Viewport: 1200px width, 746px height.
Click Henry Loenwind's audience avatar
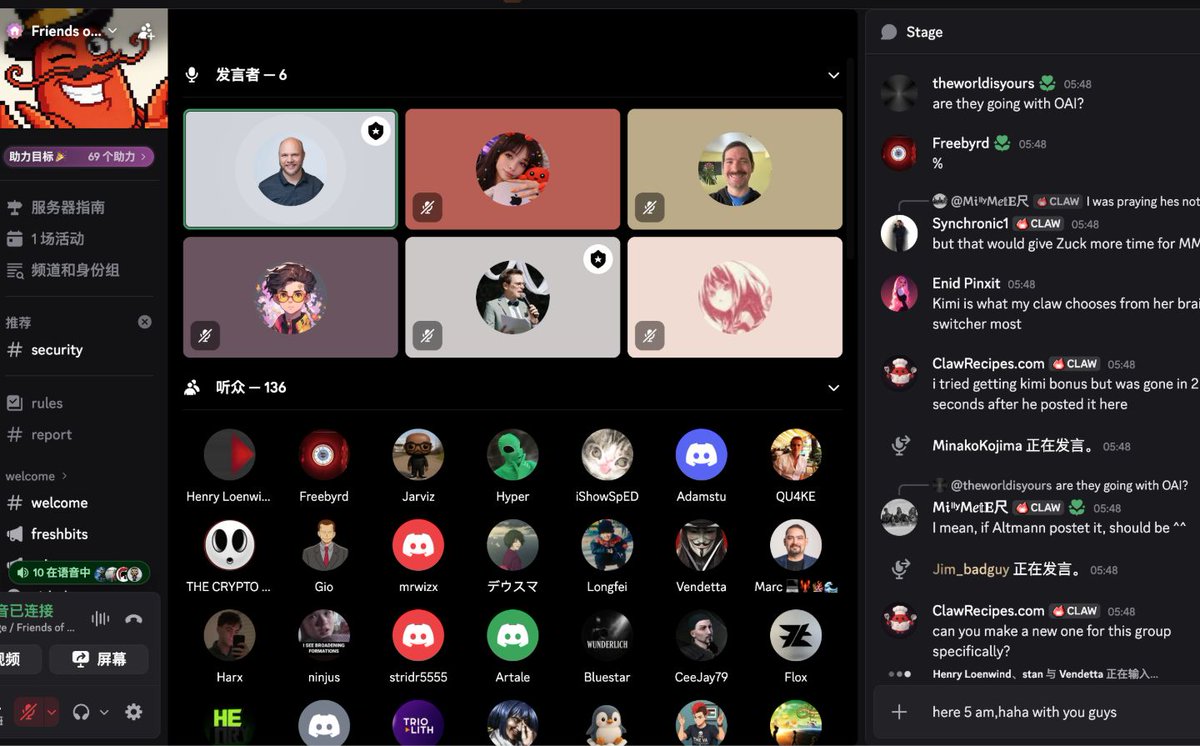230,456
